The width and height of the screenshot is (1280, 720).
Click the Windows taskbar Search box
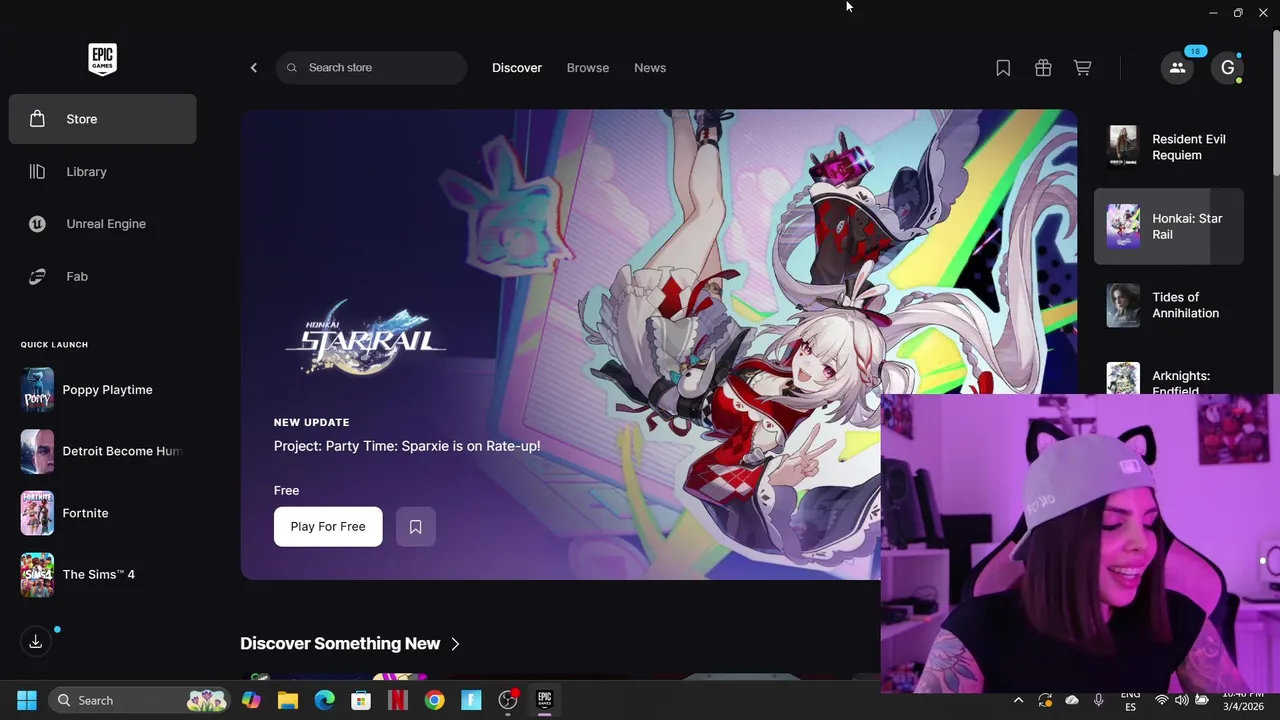click(139, 700)
